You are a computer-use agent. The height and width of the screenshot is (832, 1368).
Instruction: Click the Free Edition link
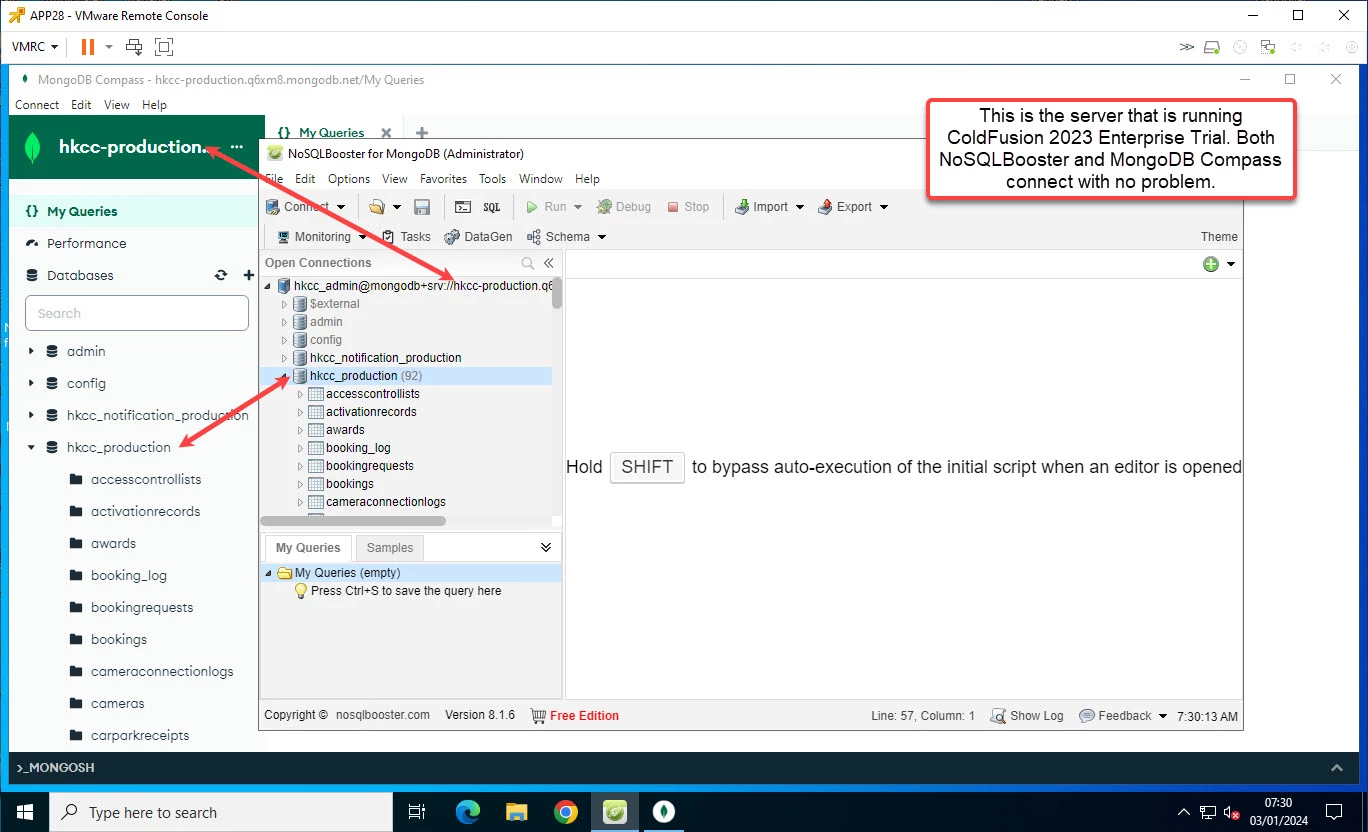[x=584, y=716]
